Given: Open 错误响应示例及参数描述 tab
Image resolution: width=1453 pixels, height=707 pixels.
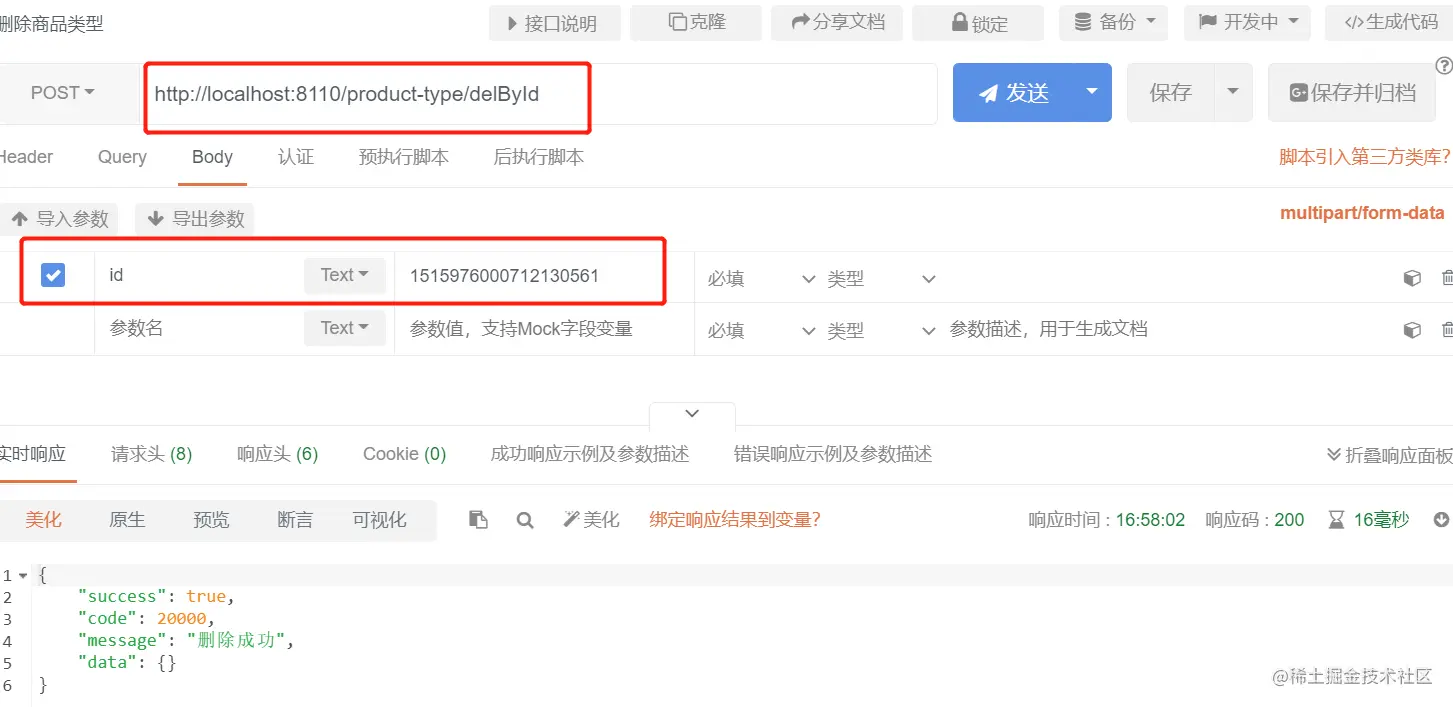Looking at the screenshot, I should 833,454.
